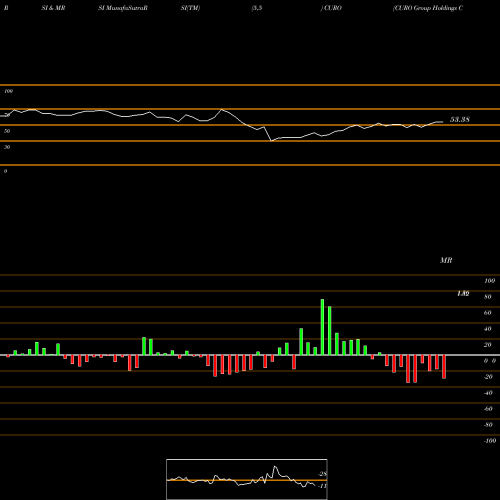Click the RSI value 53.38 label
The height and width of the screenshot is (500, 500).
(x=460, y=120)
